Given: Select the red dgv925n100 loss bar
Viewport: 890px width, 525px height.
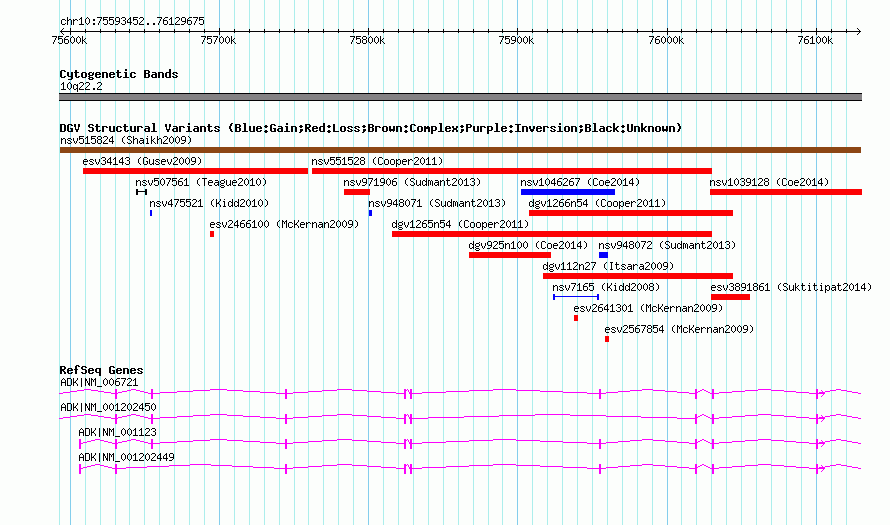Looking at the screenshot, I should (x=510, y=255).
